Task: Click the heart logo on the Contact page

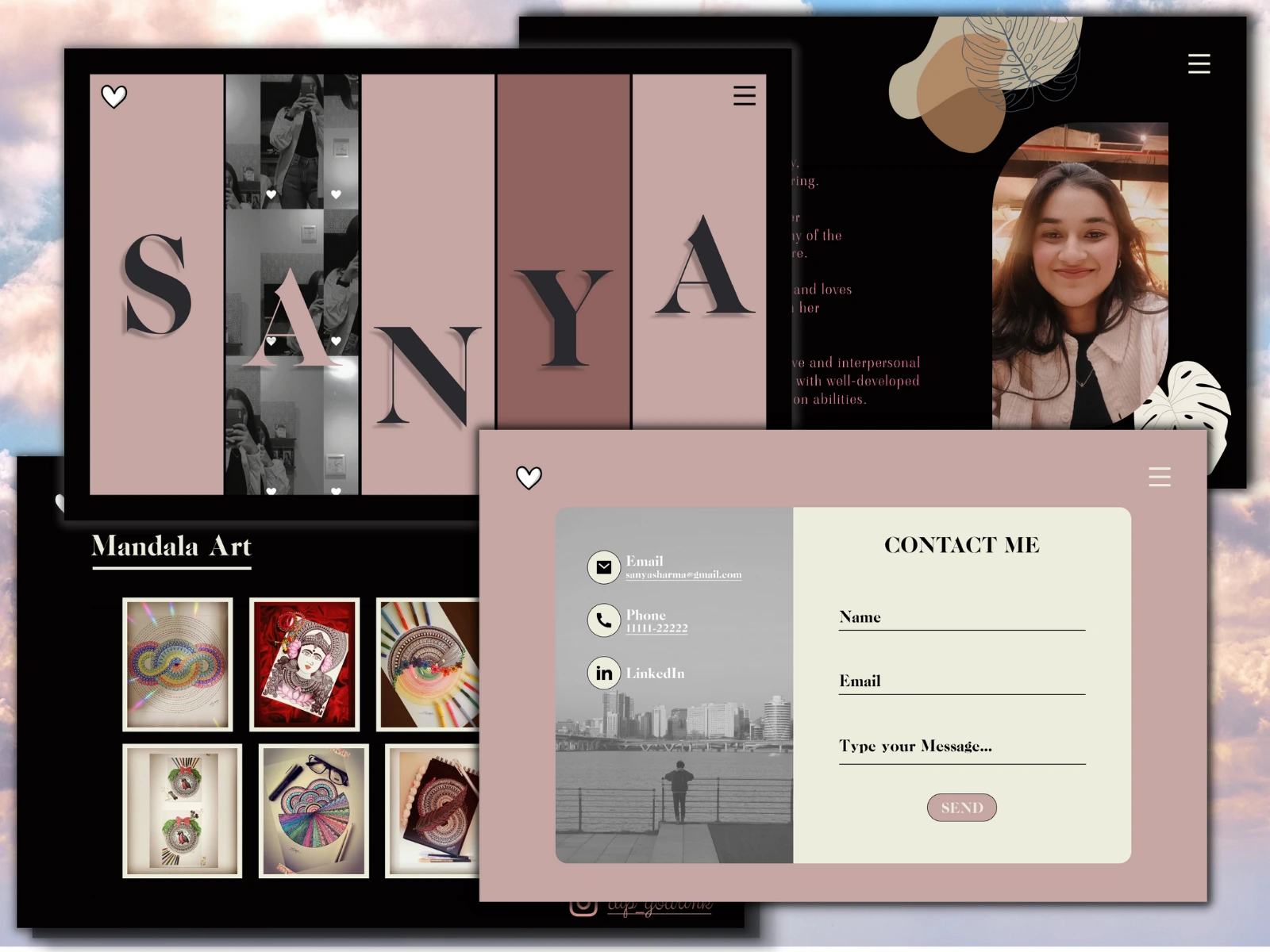Action: click(x=529, y=478)
